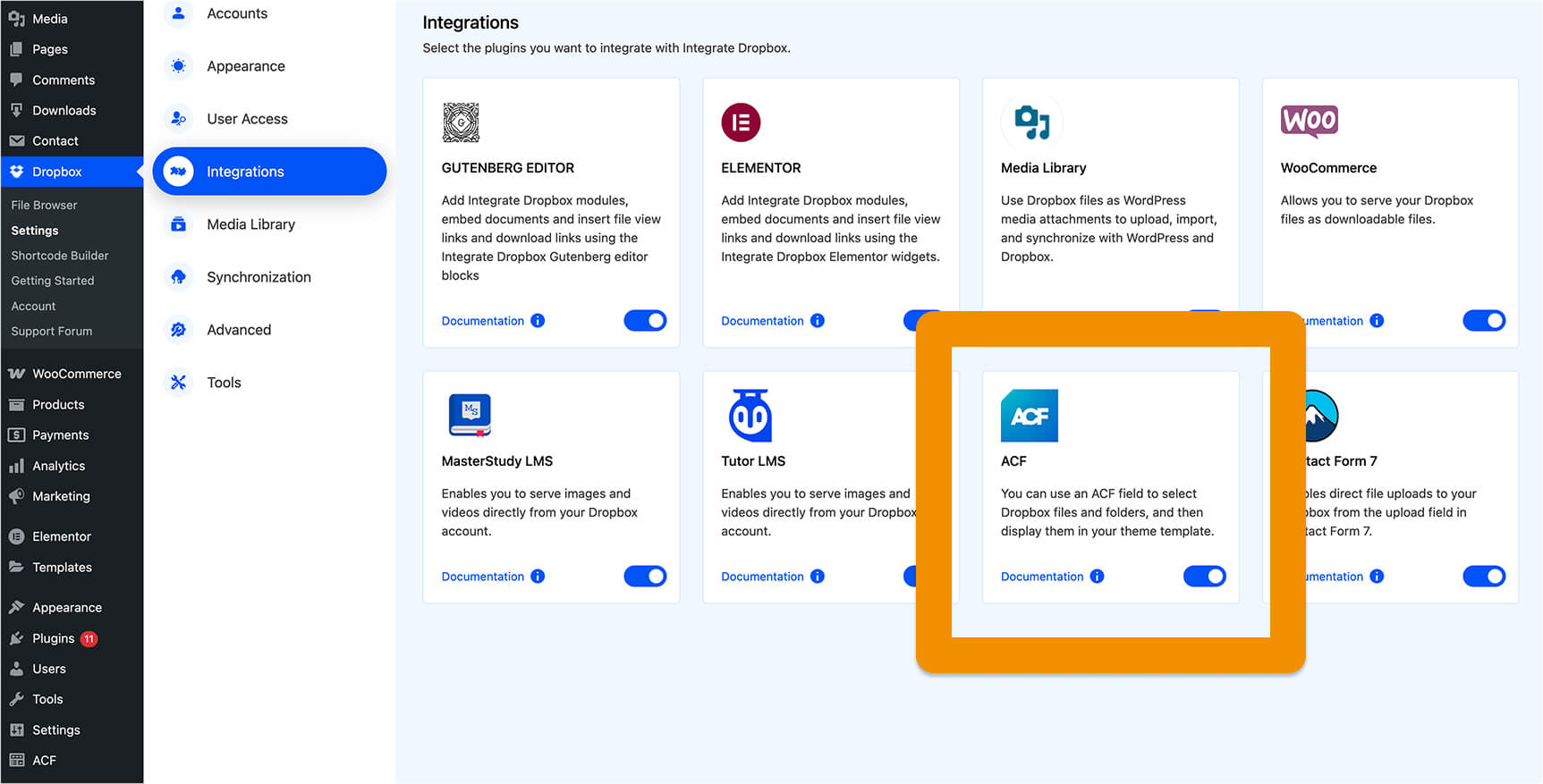
Task: Open Settings under Dropbox submenu
Action: point(35,231)
